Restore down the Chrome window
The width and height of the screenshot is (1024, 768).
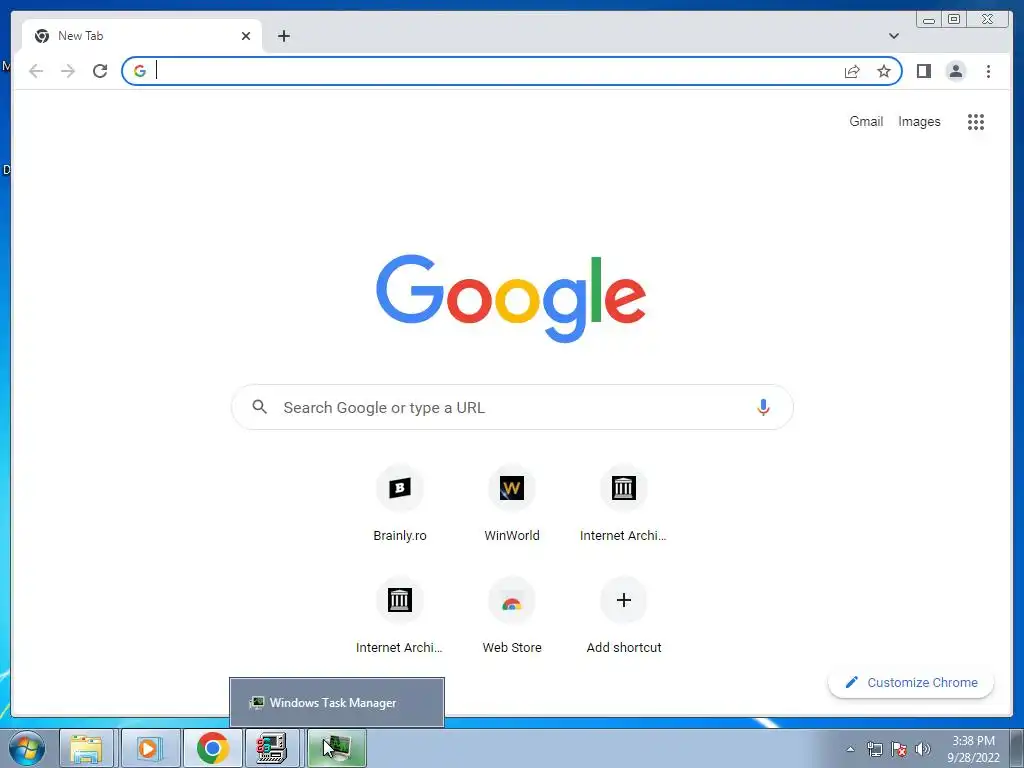(x=954, y=20)
